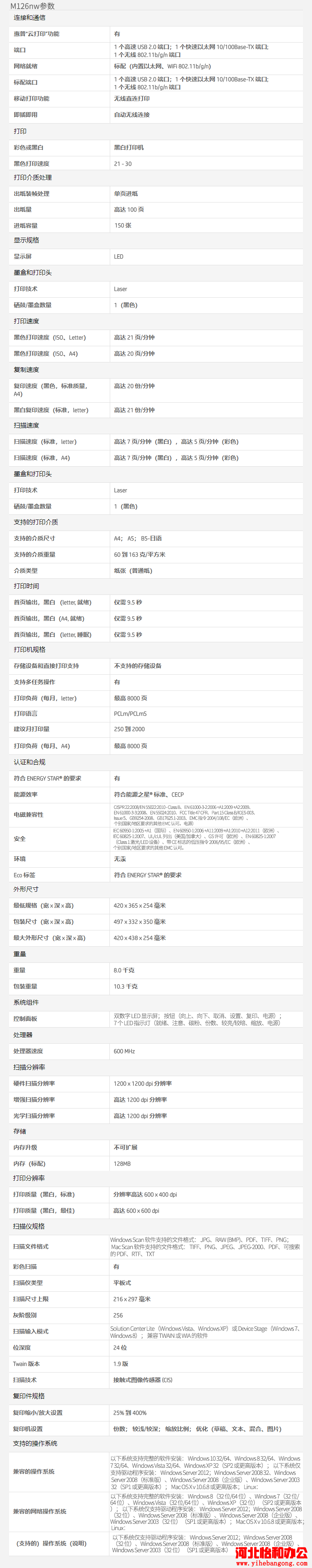
Task: Select the "显示规格" section header
Action: [x=26, y=240]
